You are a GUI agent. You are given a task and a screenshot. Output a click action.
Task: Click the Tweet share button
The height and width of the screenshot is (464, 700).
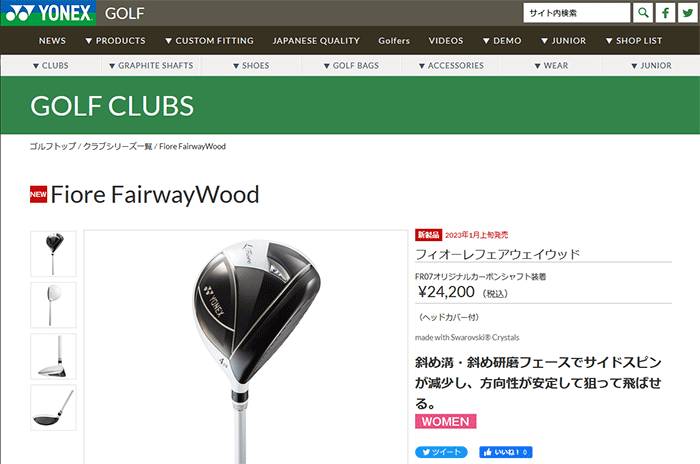coord(441,452)
